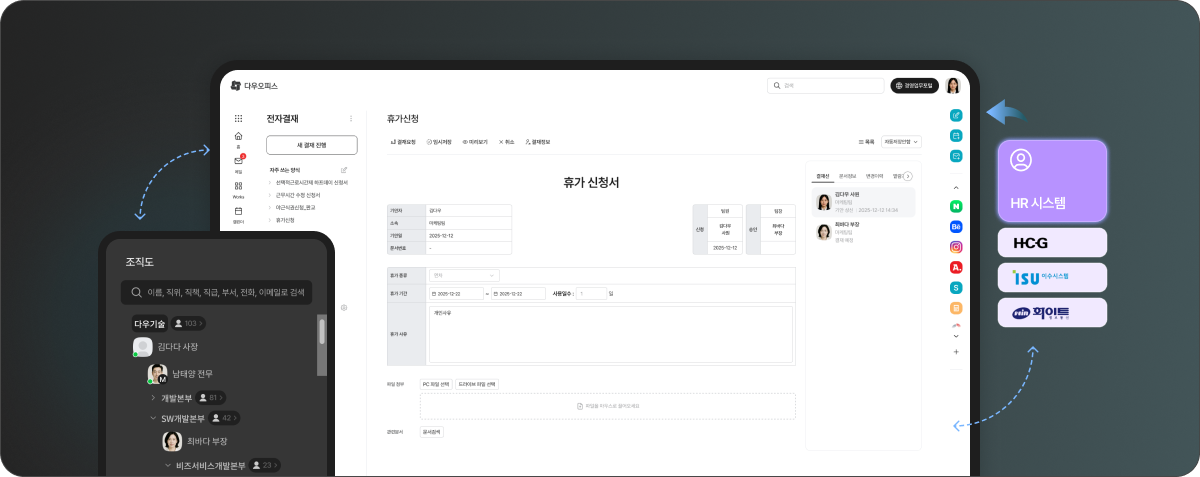The image size is (1200, 477).
Task: Click 임시저장 in the toolbar
Action: (441, 142)
